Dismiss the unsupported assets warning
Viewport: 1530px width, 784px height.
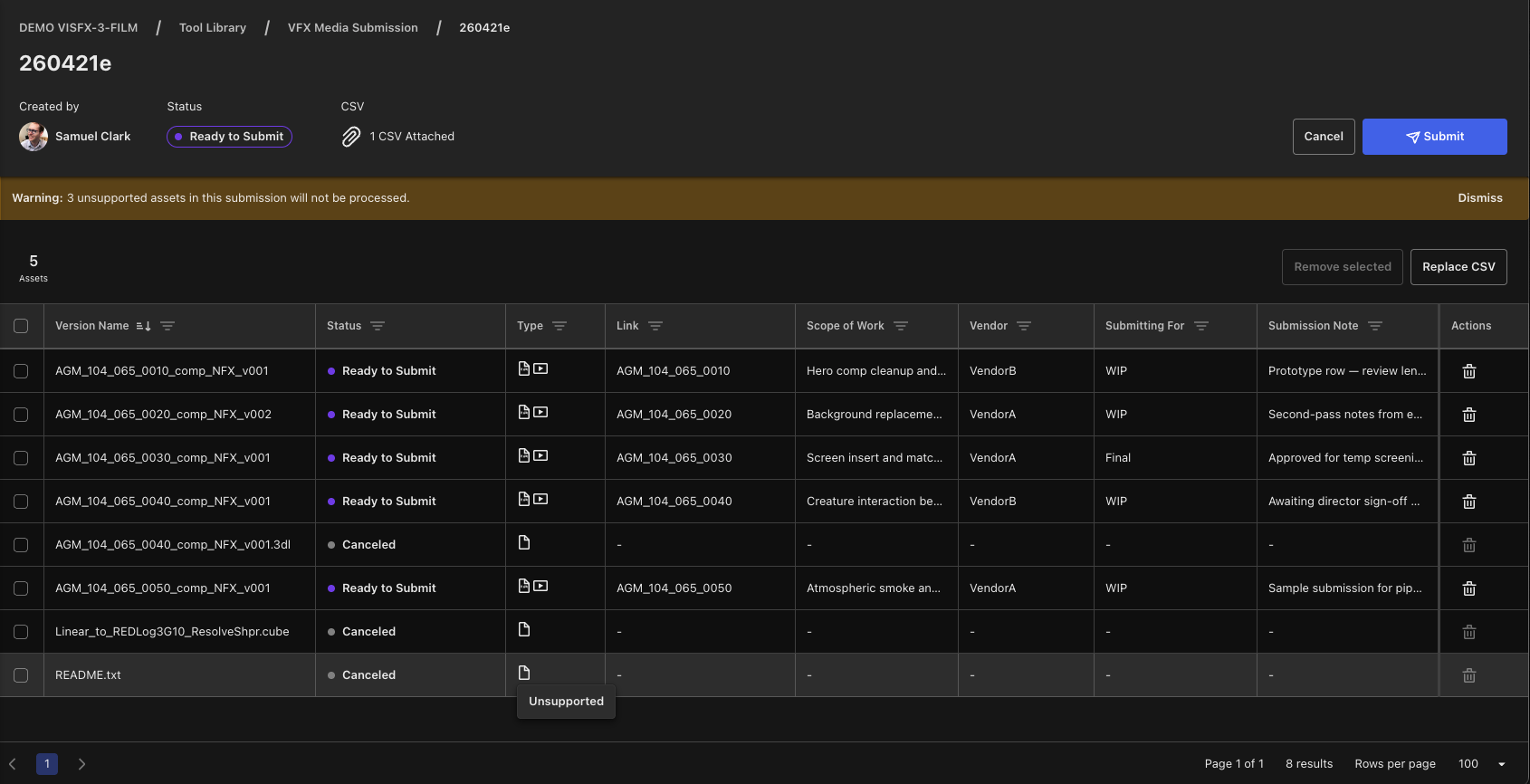pyautogui.click(x=1480, y=198)
